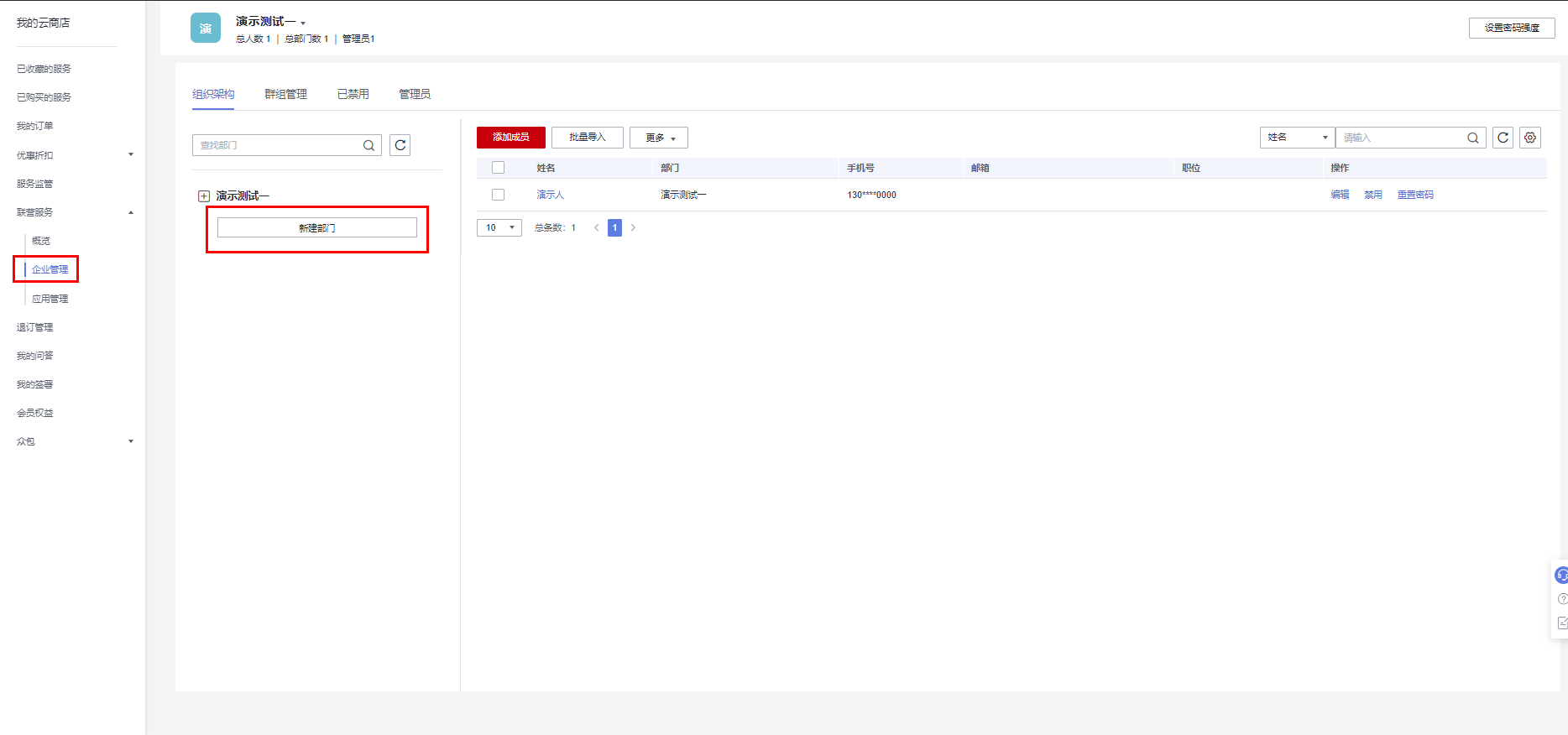
Task: Open the 更多 dropdown menu
Action: tap(659, 138)
